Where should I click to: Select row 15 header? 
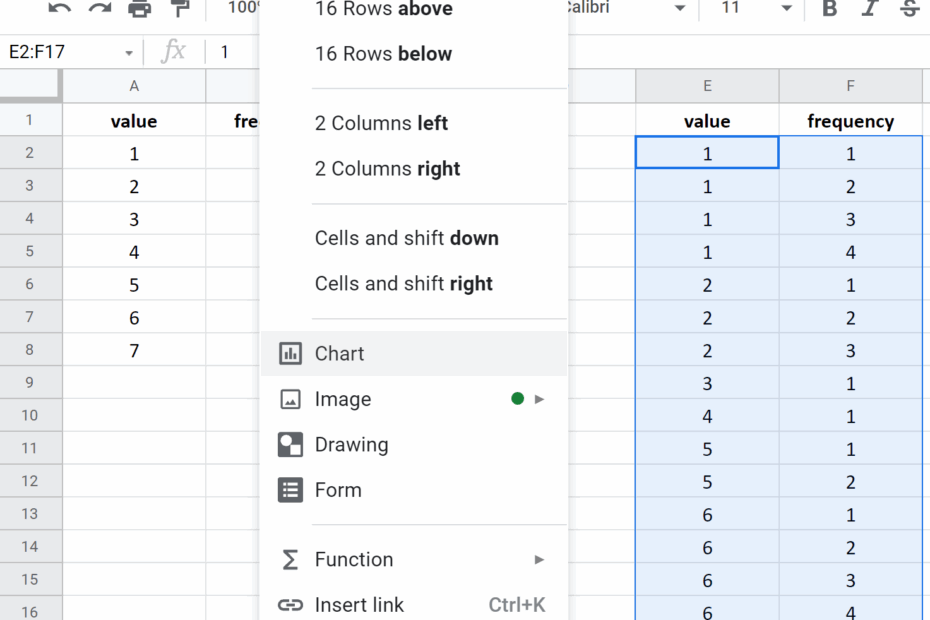tap(30, 580)
